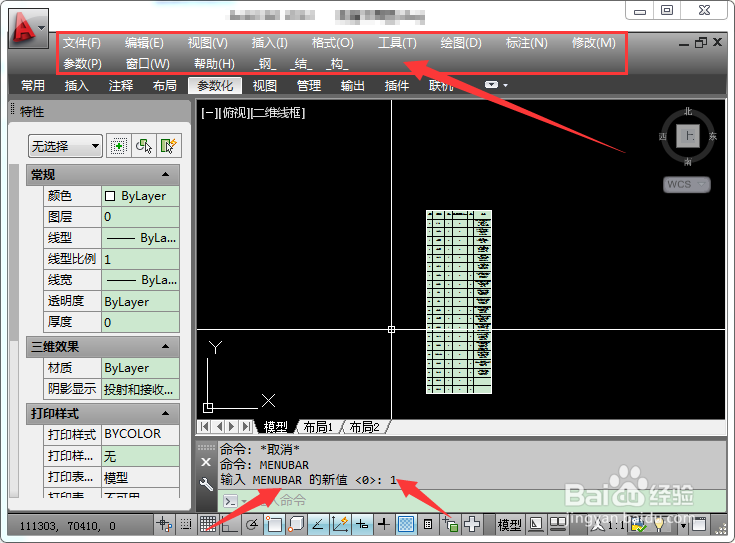The image size is (735, 543).
Task: Toggle Ortho Mode in status bar
Action: click(229, 524)
